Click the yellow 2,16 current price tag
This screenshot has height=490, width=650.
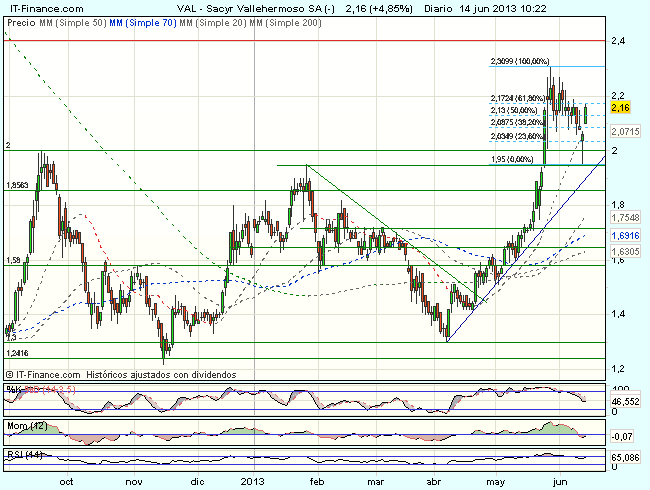(619, 106)
